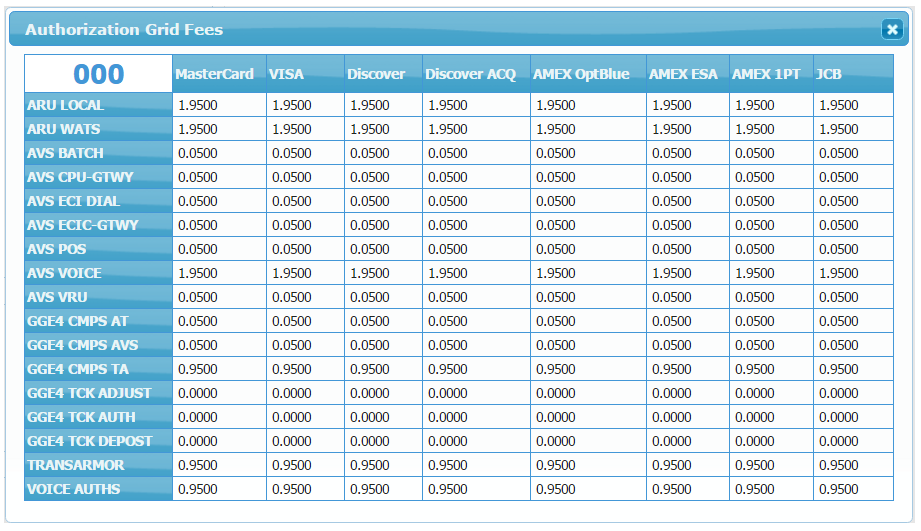The height and width of the screenshot is (531, 921).
Task: Click AVS POS AMEX 1PT fee cell
Action: coord(772,250)
